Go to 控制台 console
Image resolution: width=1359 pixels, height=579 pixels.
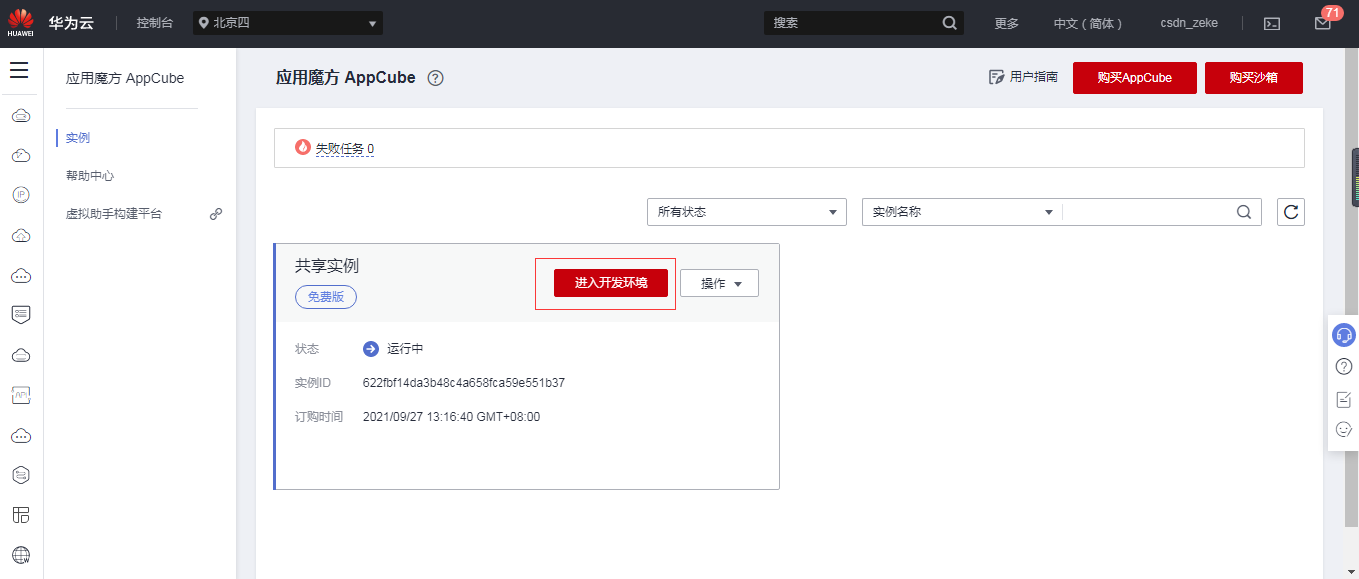tap(155, 23)
